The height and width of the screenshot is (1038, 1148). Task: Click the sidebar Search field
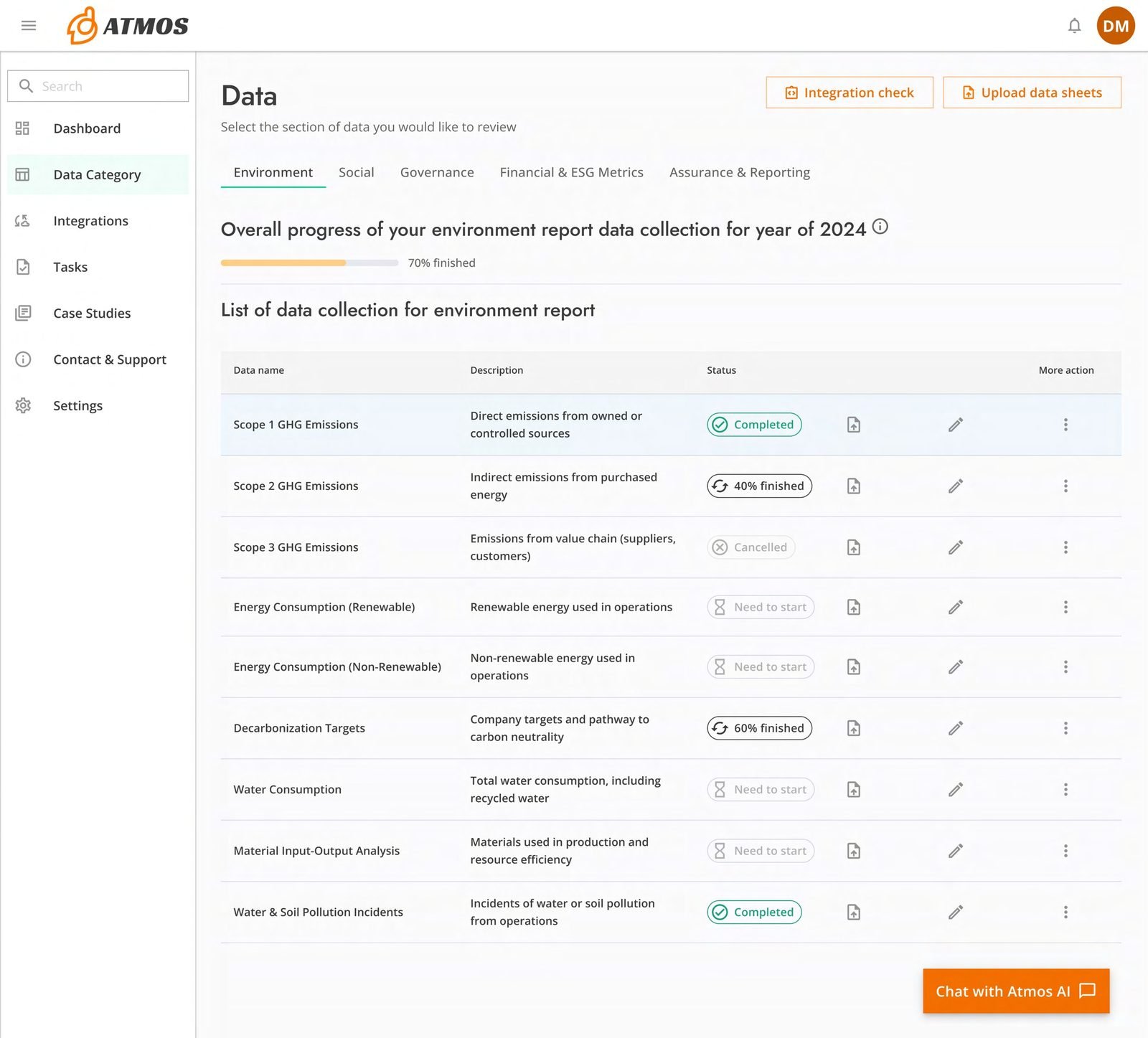coord(98,86)
